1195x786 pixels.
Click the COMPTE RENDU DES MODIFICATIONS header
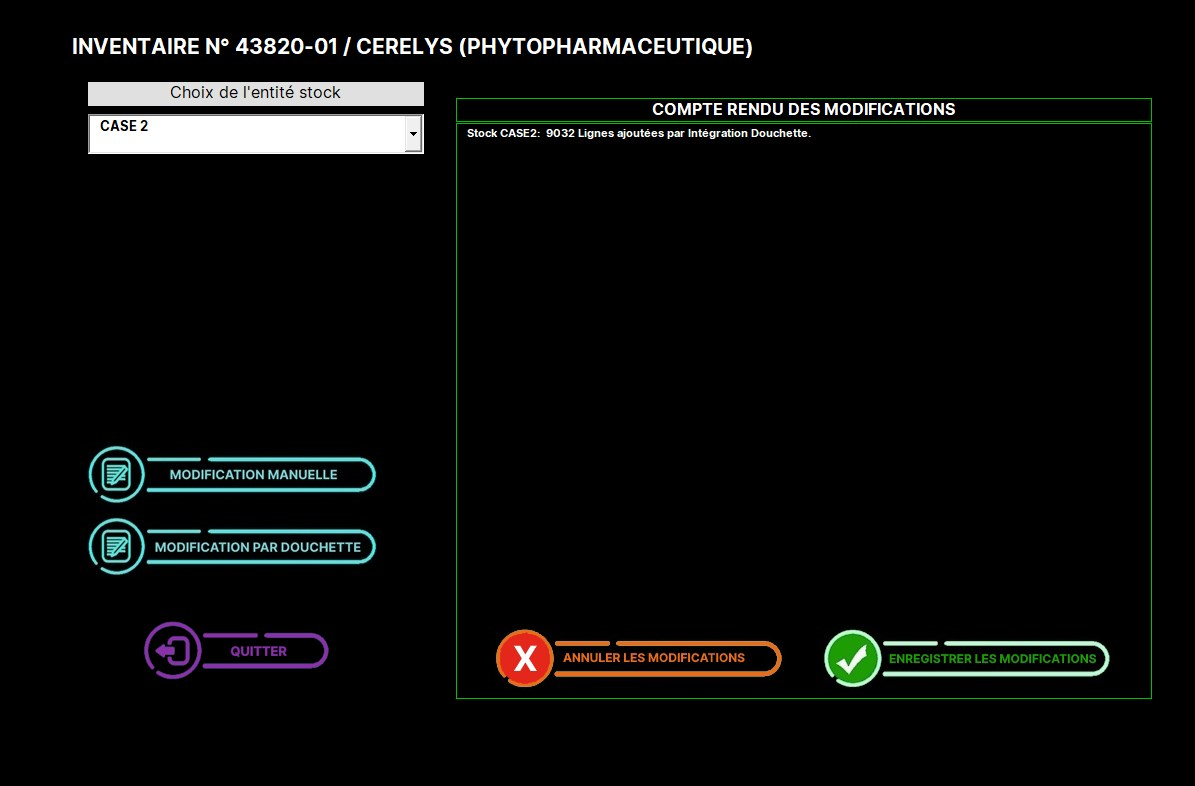(x=803, y=109)
